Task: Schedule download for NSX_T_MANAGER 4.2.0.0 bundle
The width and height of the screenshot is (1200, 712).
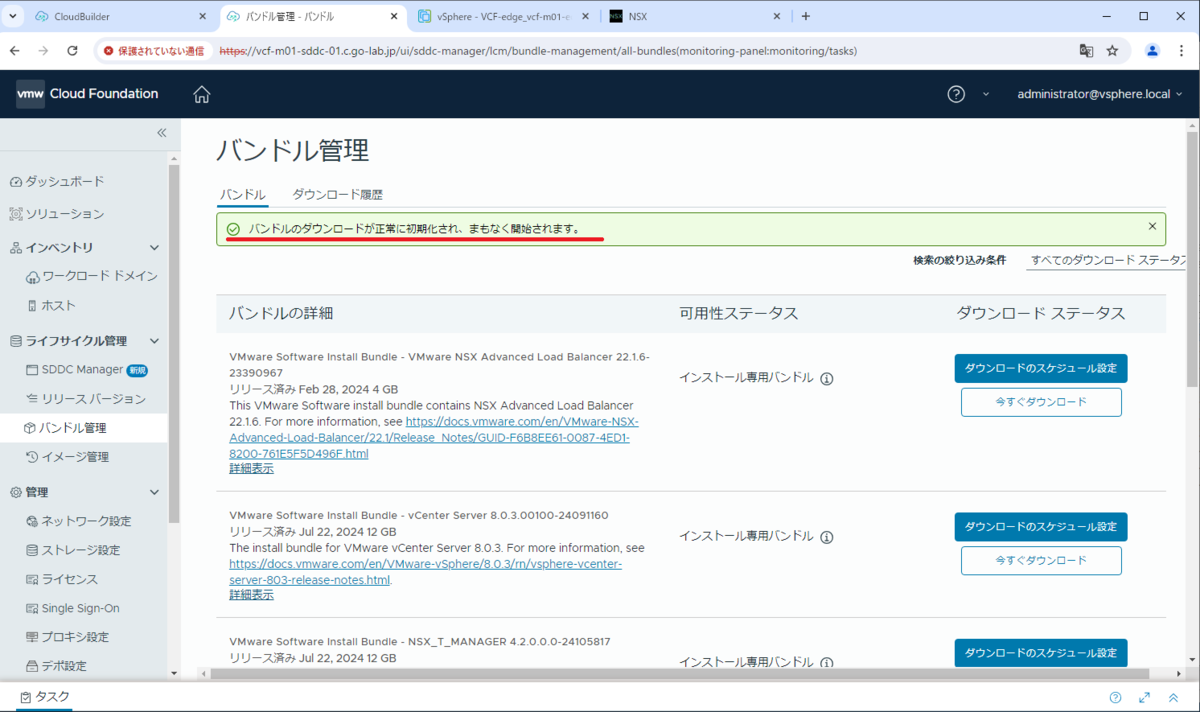Action: tap(1041, 652)
